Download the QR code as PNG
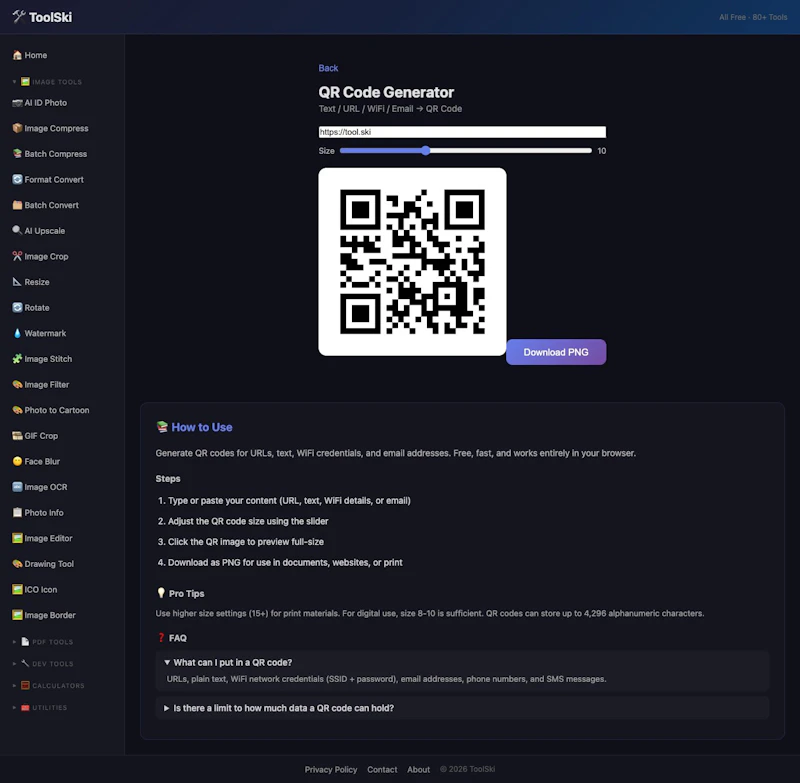The image size is (800, 783). point(556,352)
